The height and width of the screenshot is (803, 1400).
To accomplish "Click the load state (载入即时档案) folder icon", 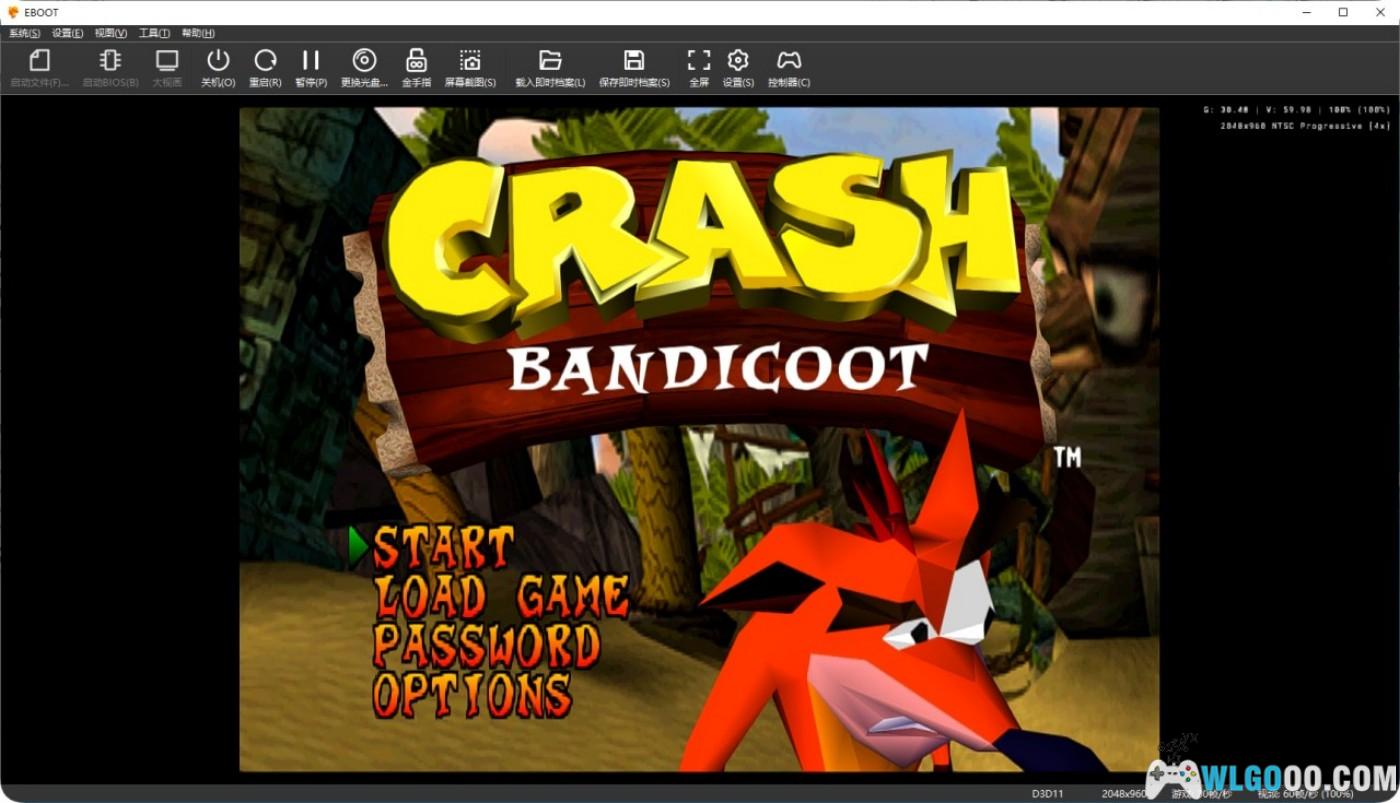I will 550,62.
